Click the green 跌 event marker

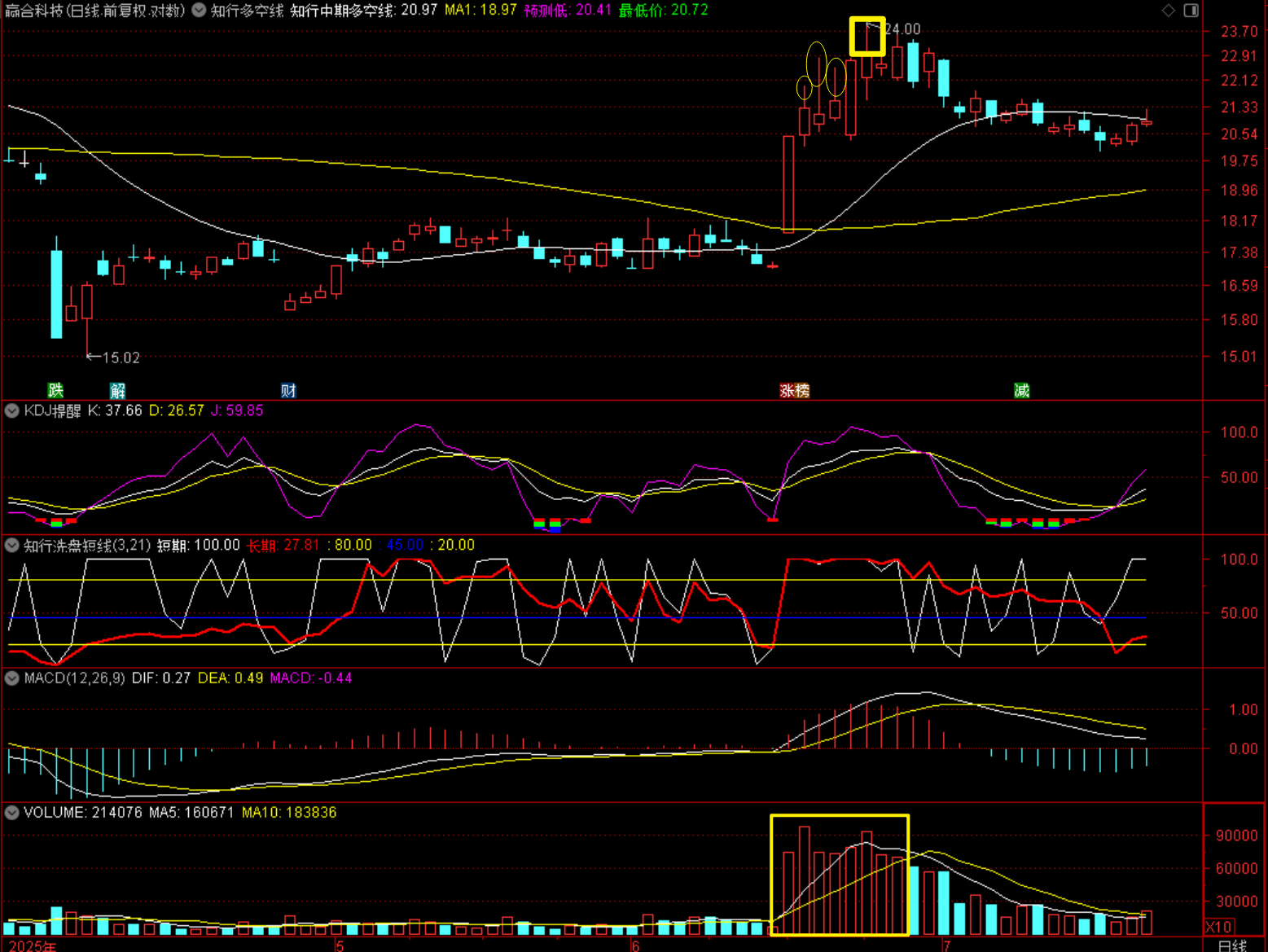click(x=55, y=390)
